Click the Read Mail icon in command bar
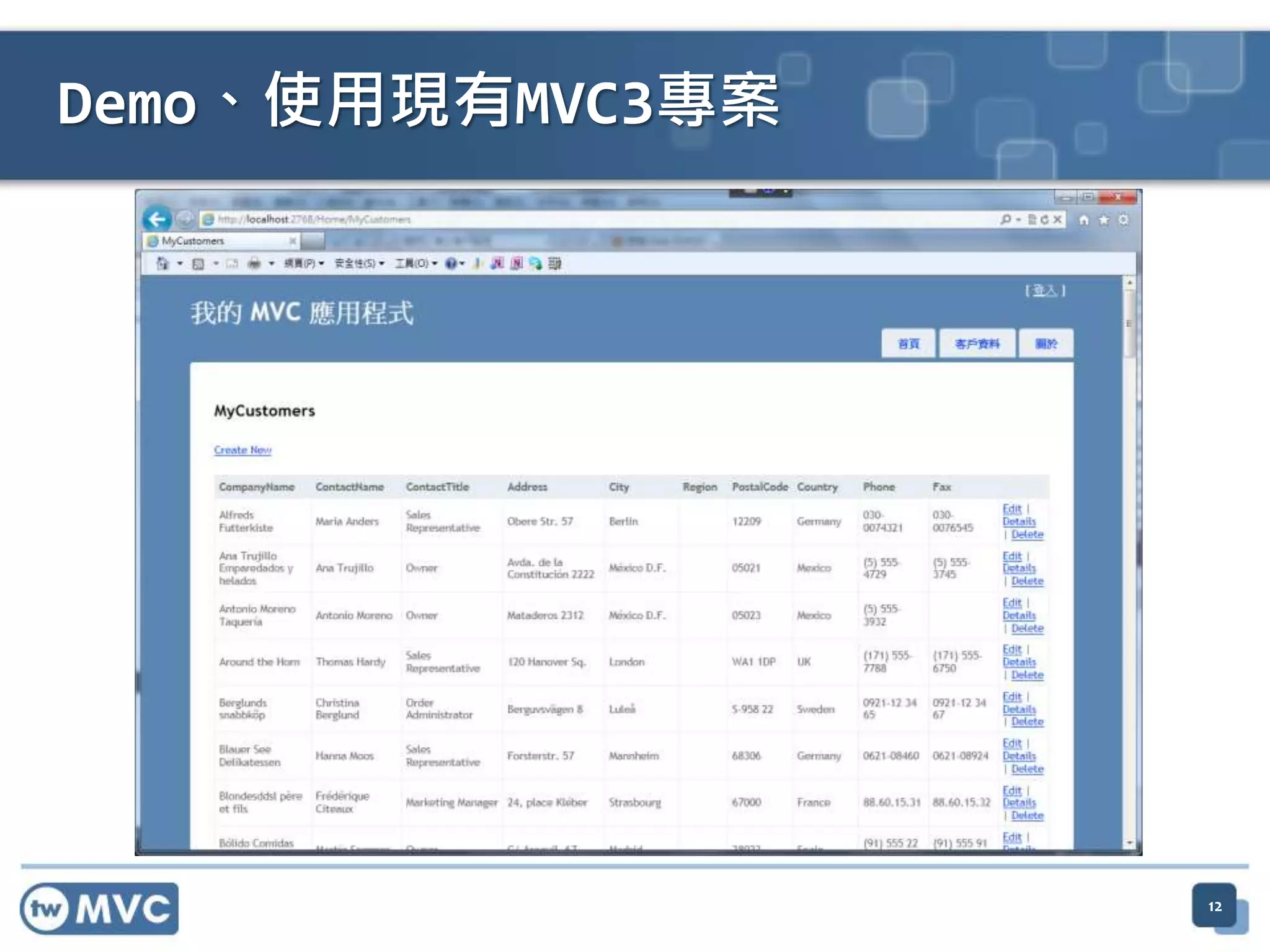This screenshot has height=952, width=1270. (x=232, y=264)
